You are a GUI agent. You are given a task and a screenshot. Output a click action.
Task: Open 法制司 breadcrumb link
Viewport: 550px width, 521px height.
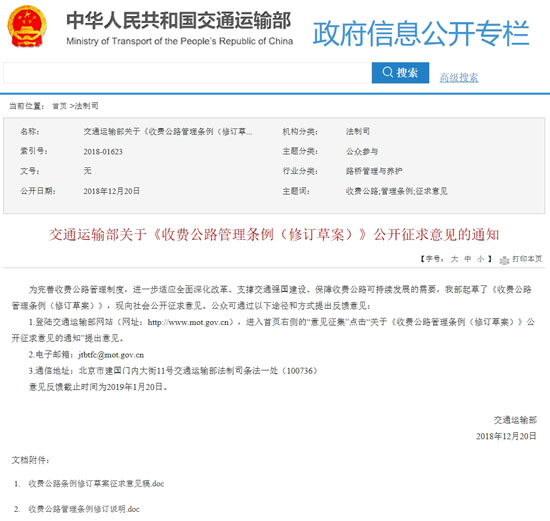(86, 106)
